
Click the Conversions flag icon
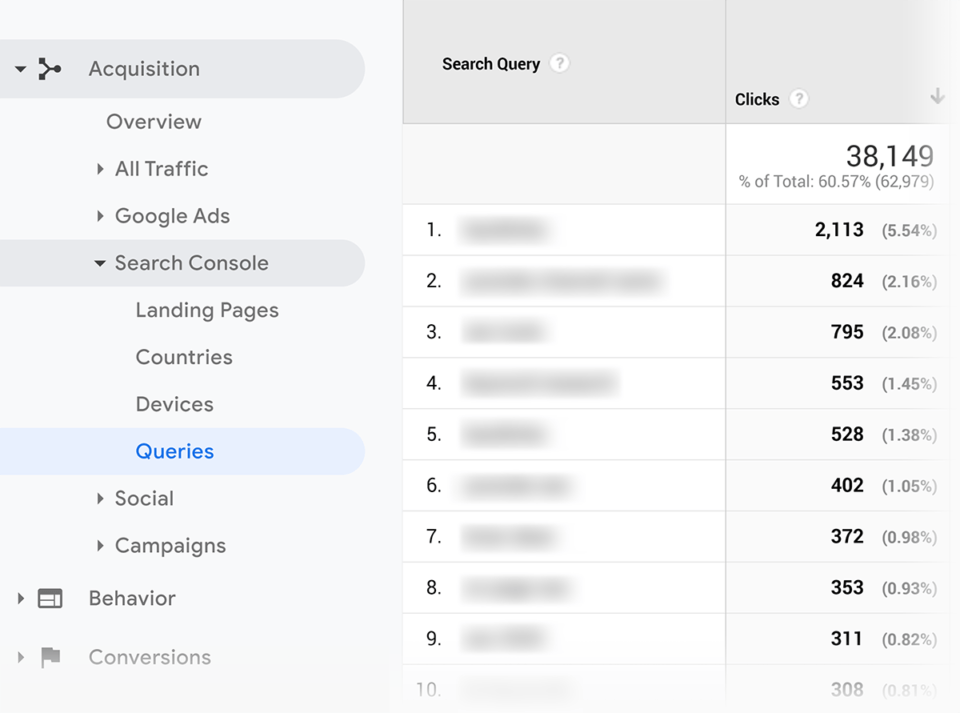pos(48,657)
